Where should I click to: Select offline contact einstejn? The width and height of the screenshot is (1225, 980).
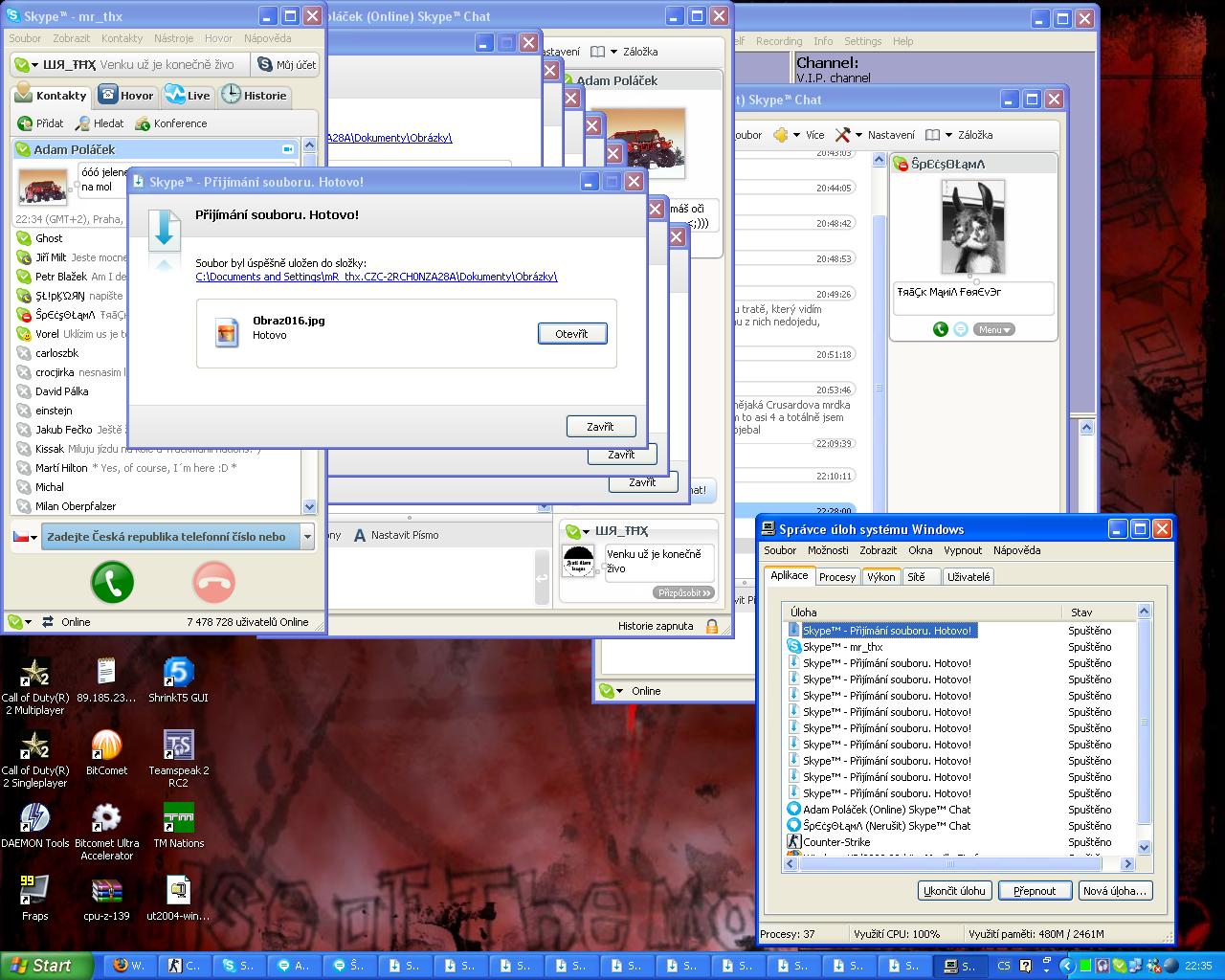tap(158, 411)
